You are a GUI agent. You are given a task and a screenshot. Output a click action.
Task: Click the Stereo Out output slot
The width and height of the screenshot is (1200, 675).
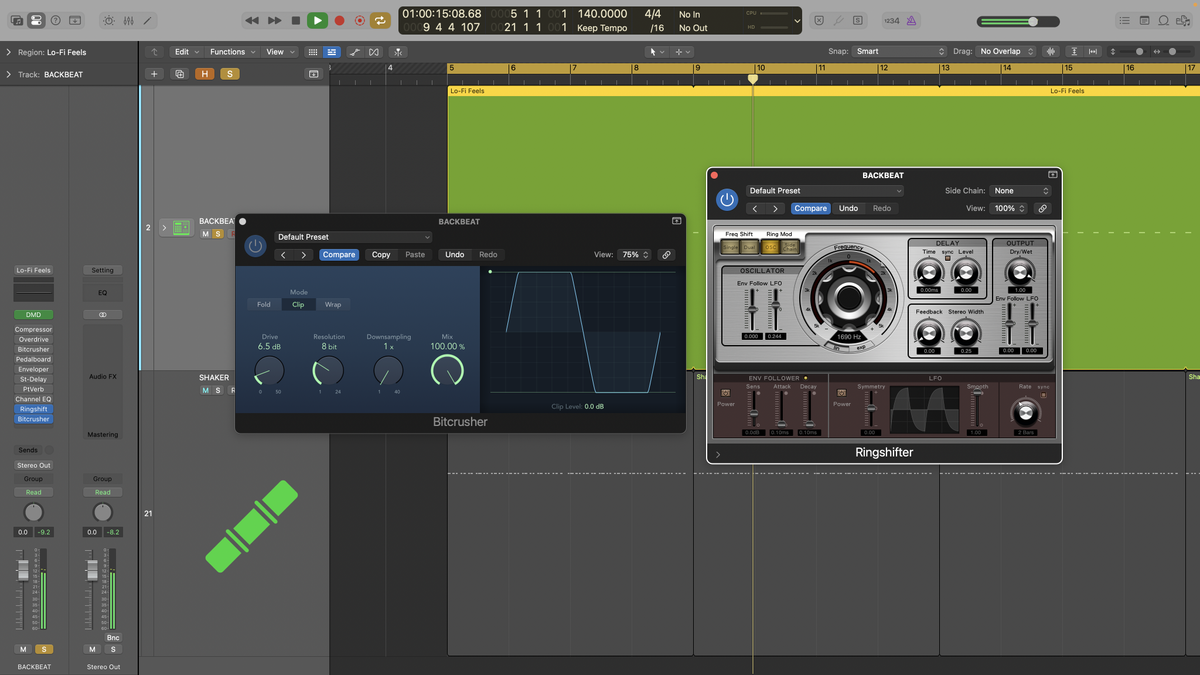(x=33, y=466)
